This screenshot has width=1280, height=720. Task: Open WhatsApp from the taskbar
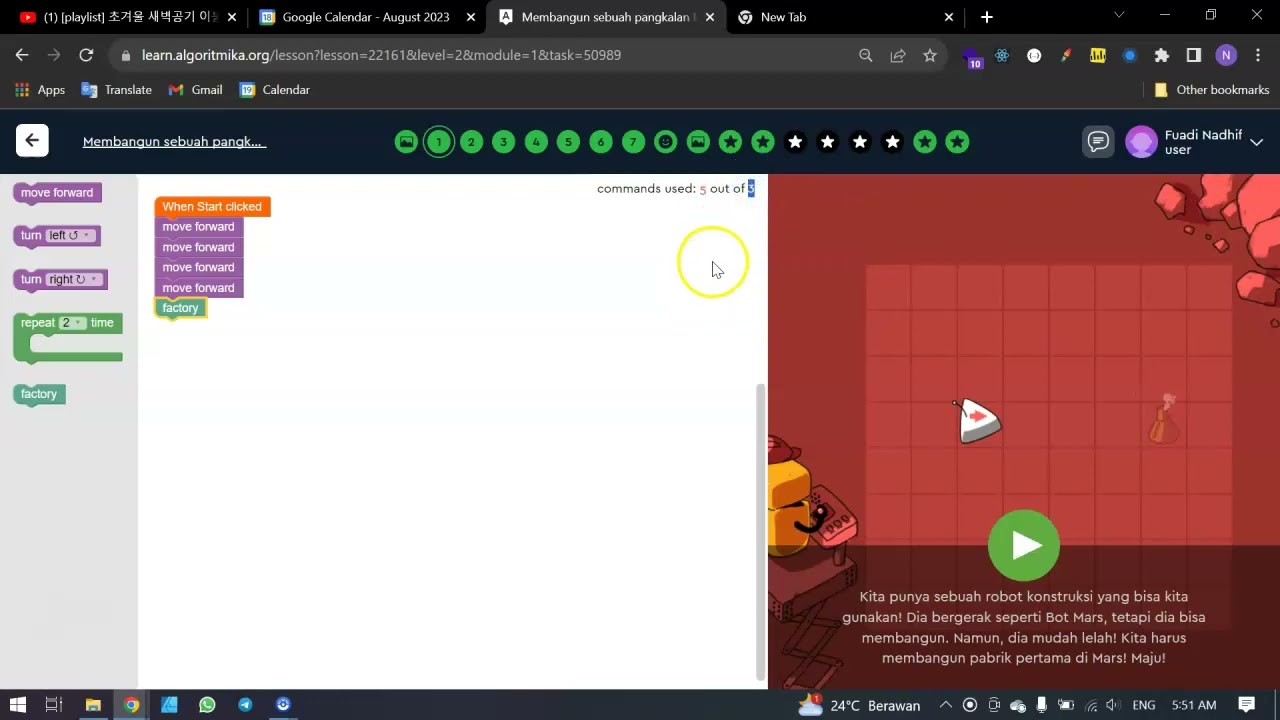[x=207, y=705]
